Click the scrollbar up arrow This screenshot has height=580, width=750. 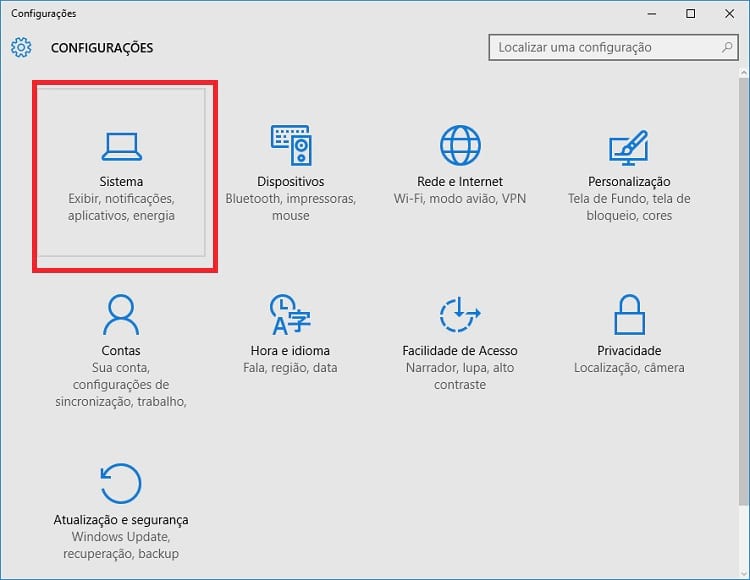[744, 72]
